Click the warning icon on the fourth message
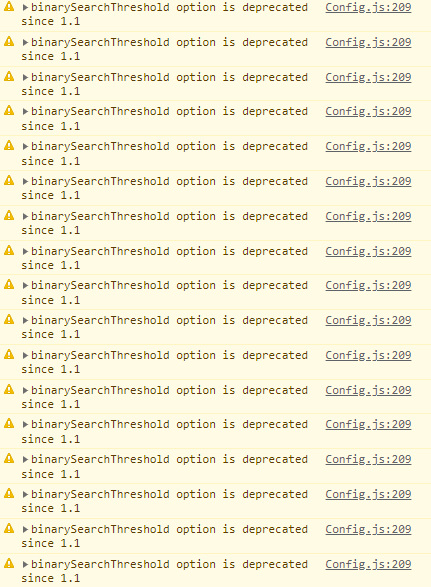Viewport: 431px width, 587px height. pyautogui.click(x=9, y=110)
